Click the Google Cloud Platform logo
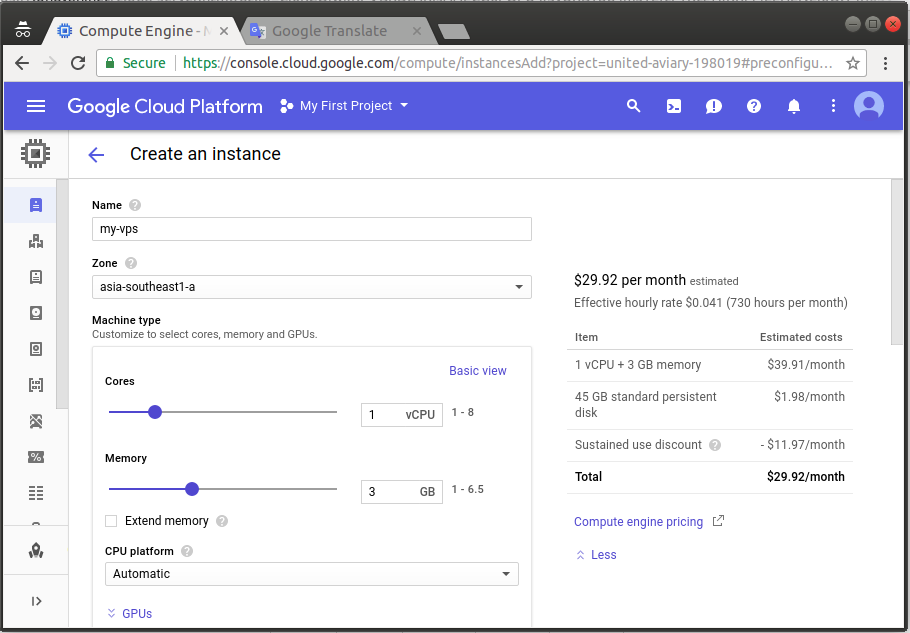910x633 pixels. (165, 106)
